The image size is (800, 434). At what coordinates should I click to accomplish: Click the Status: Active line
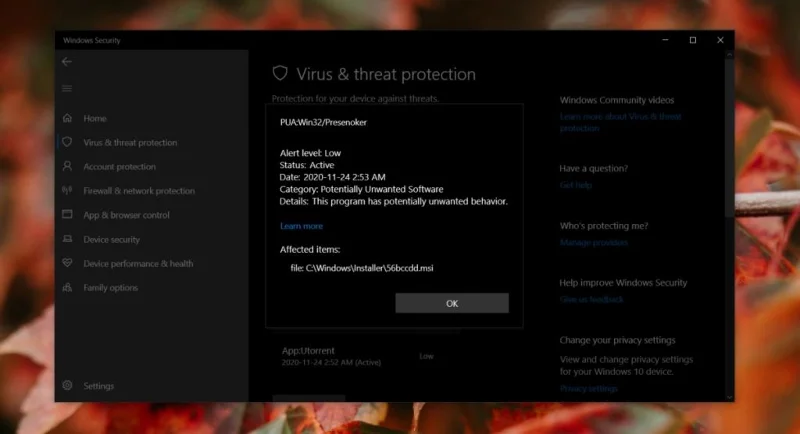pos(307,165)
